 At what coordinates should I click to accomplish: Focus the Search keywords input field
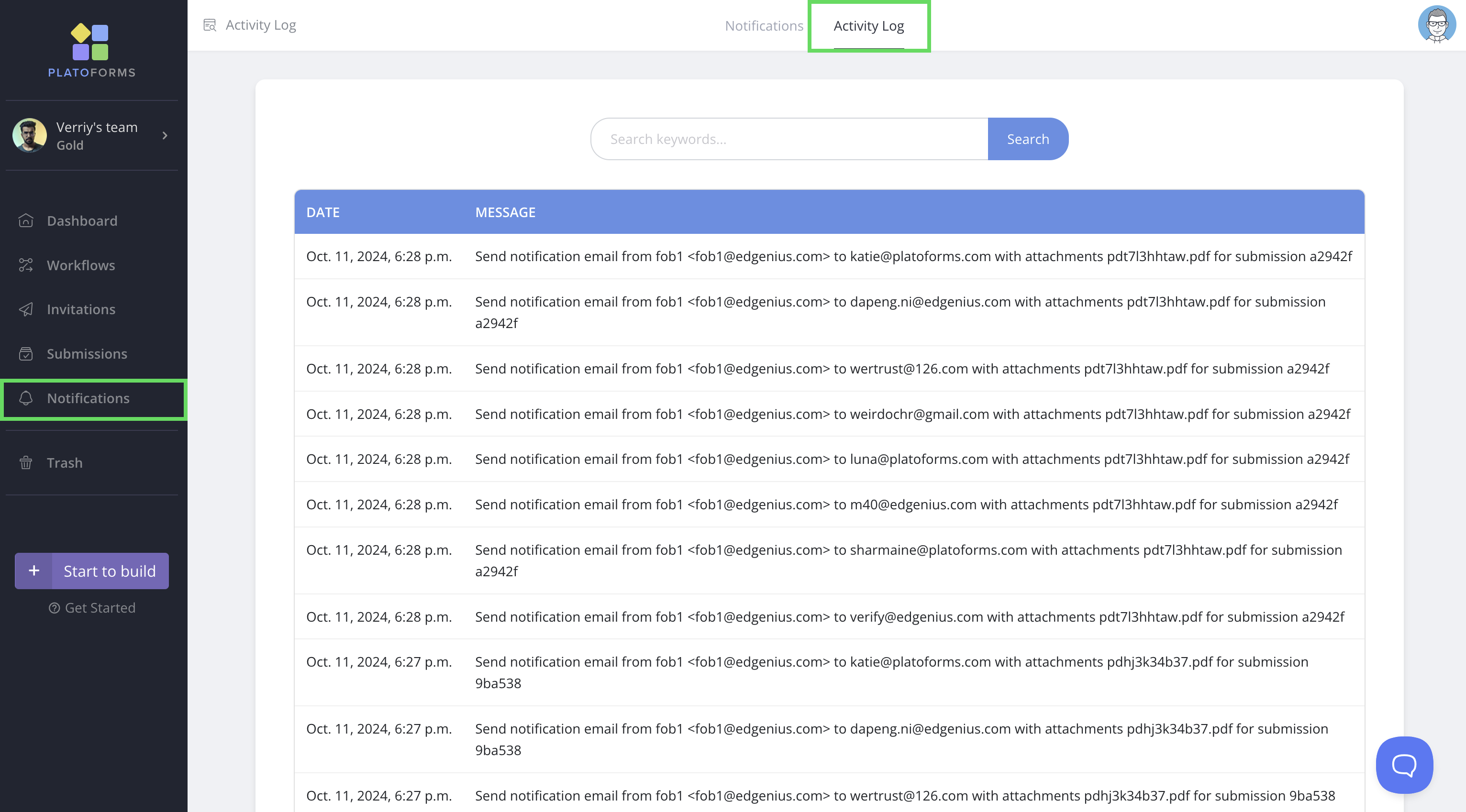[789, 139]
